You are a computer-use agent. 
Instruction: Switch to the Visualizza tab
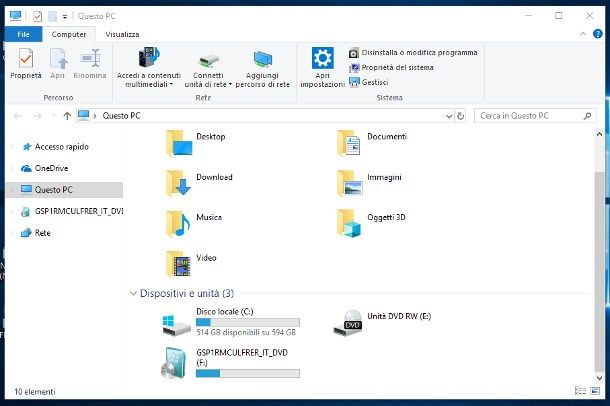(122, 34)
